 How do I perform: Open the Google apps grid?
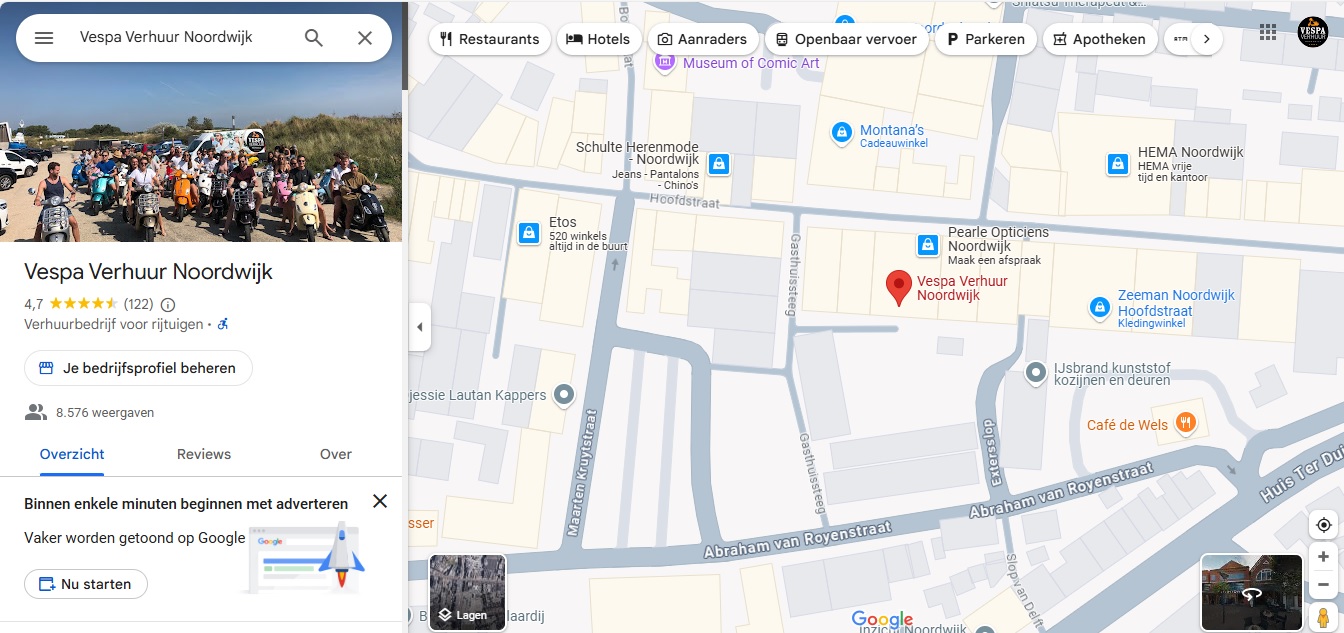point(1268,32)
